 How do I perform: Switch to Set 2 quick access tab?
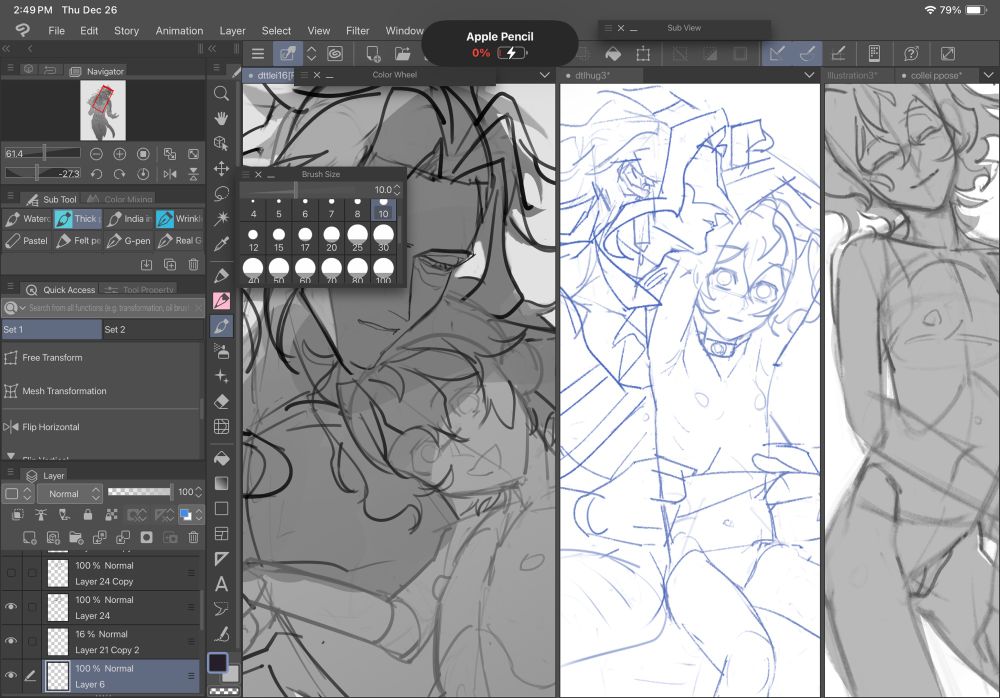click(152, 329)
